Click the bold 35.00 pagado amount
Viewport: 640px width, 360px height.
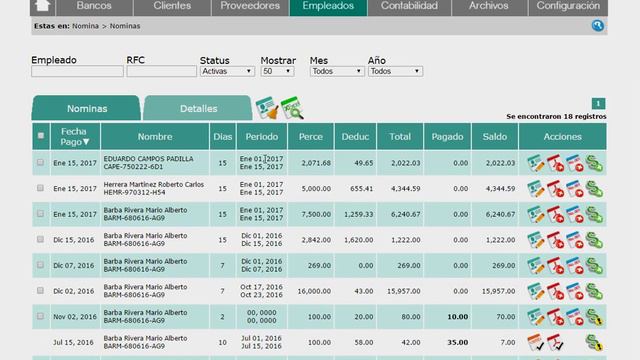[458, 342]
